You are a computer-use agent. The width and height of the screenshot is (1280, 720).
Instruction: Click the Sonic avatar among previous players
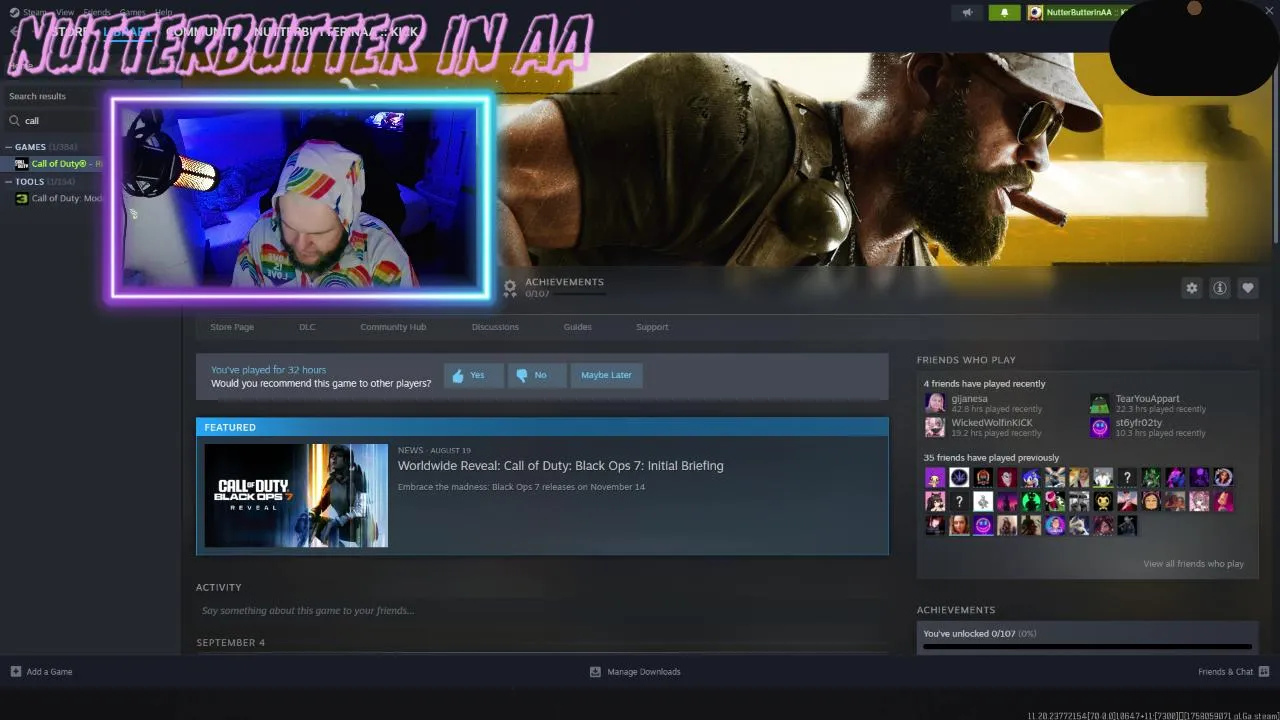tap(1031, 477)
